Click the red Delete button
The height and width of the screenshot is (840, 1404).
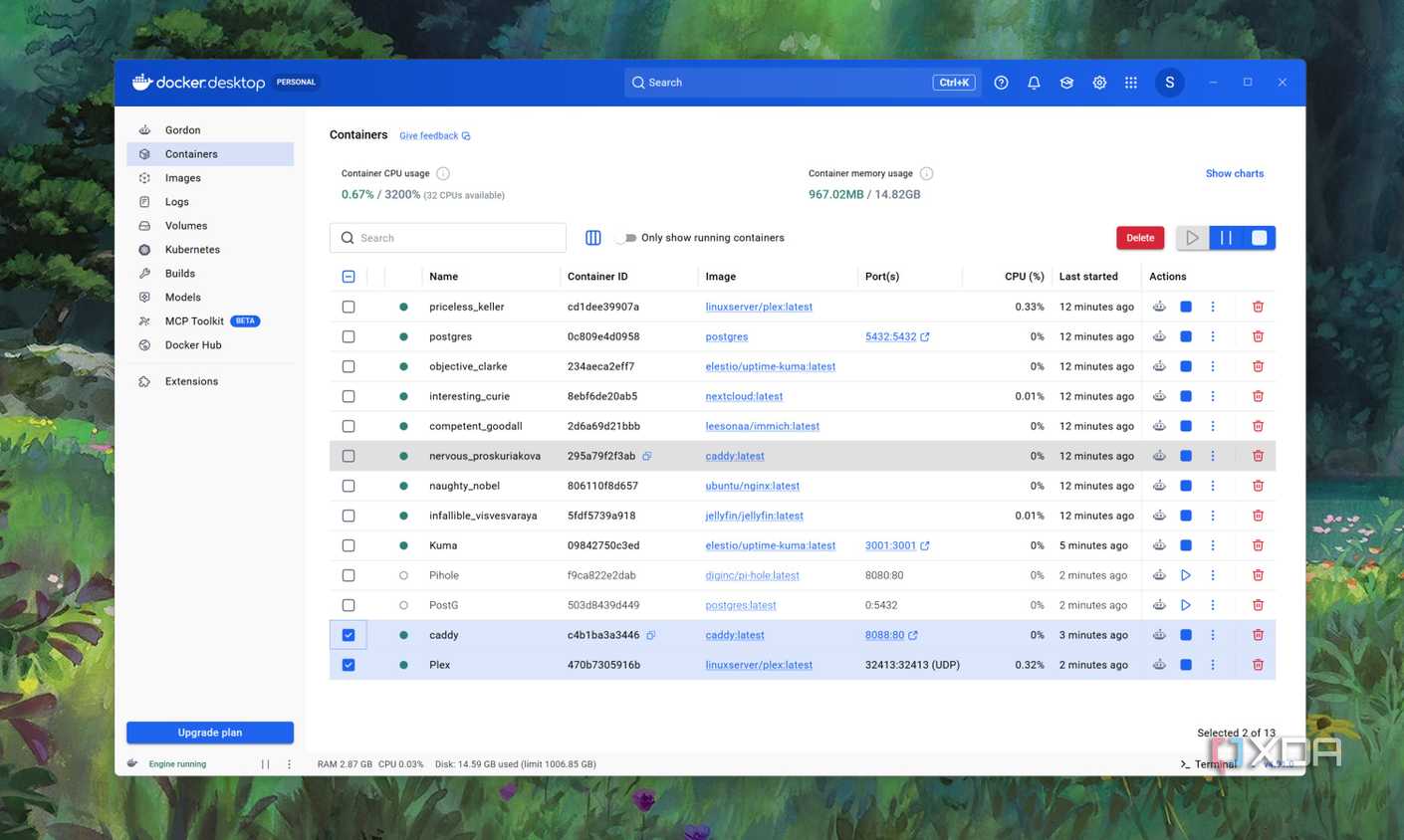[x=1140, y=238]
